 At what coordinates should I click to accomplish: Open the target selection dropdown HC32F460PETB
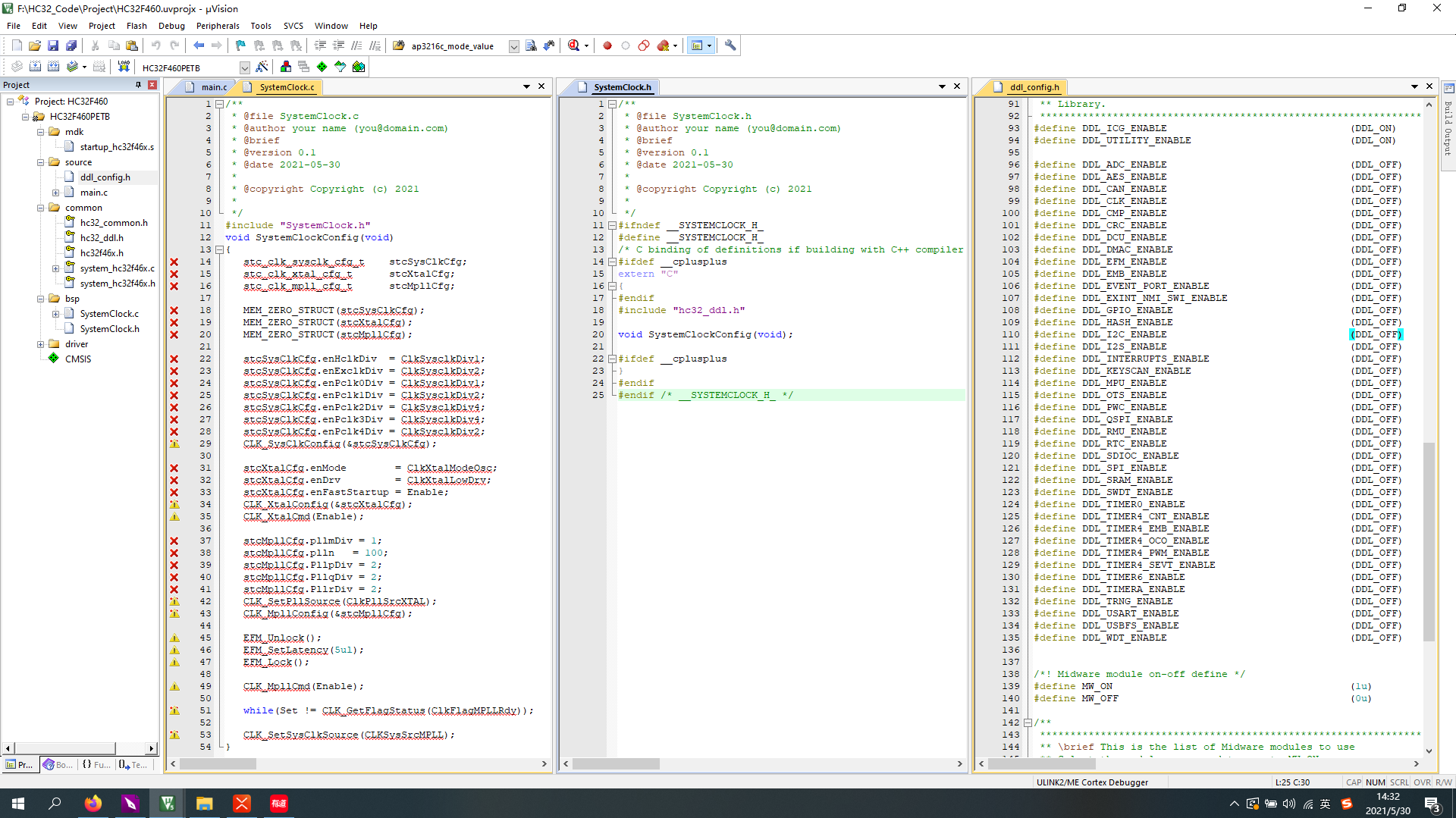(x=244, y=68)
